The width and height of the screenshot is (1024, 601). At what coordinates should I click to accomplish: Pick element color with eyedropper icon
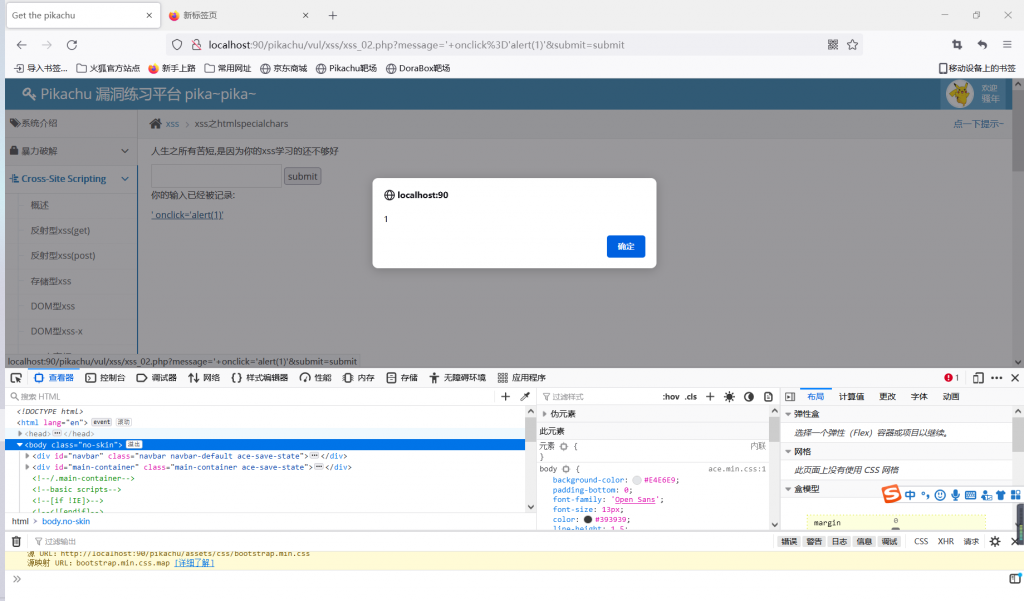coord(525,397)
